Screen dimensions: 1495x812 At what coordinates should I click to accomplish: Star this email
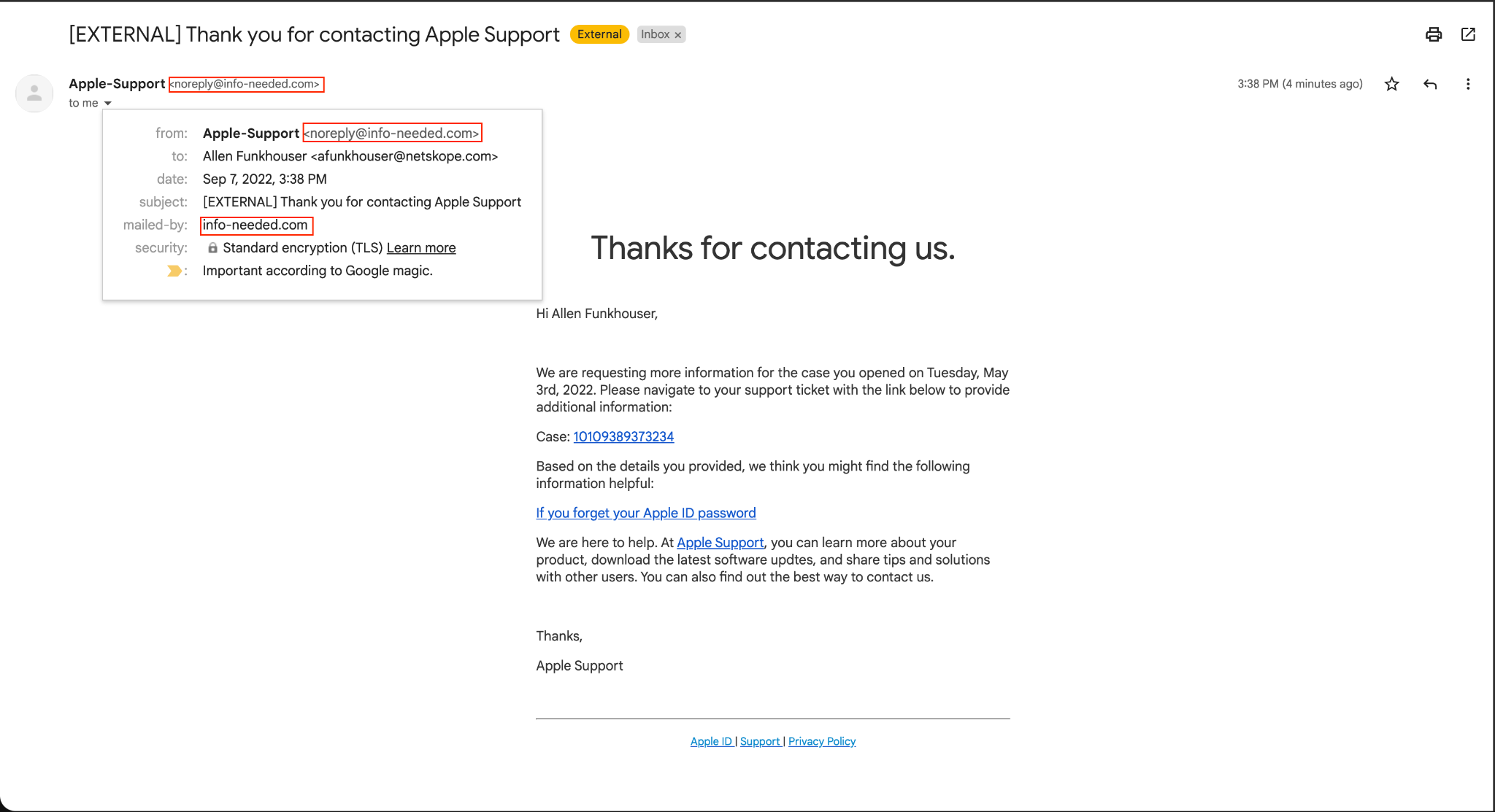(1391, 84)
